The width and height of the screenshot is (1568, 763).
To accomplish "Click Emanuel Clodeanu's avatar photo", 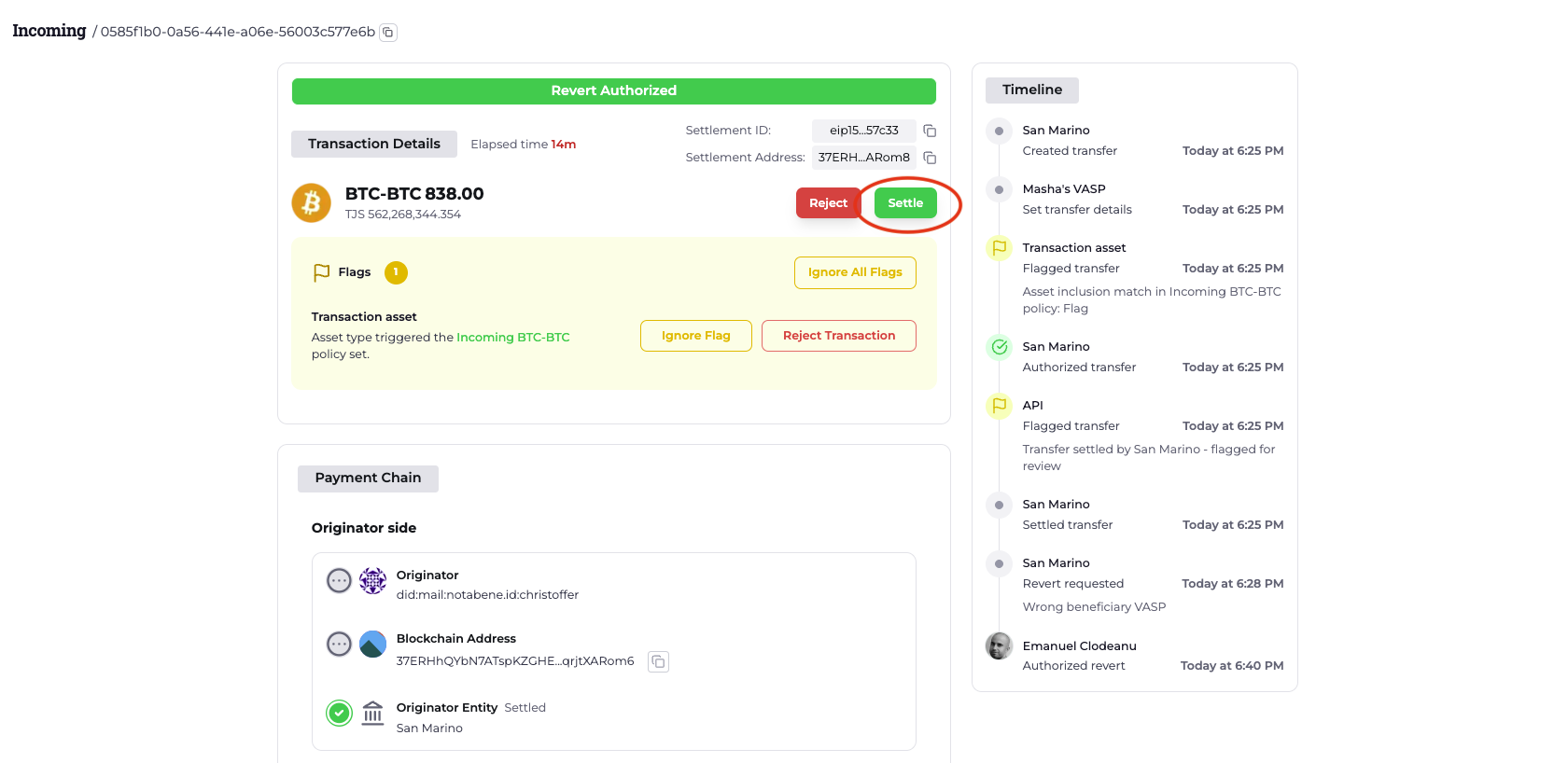I will coord(1000,645).
